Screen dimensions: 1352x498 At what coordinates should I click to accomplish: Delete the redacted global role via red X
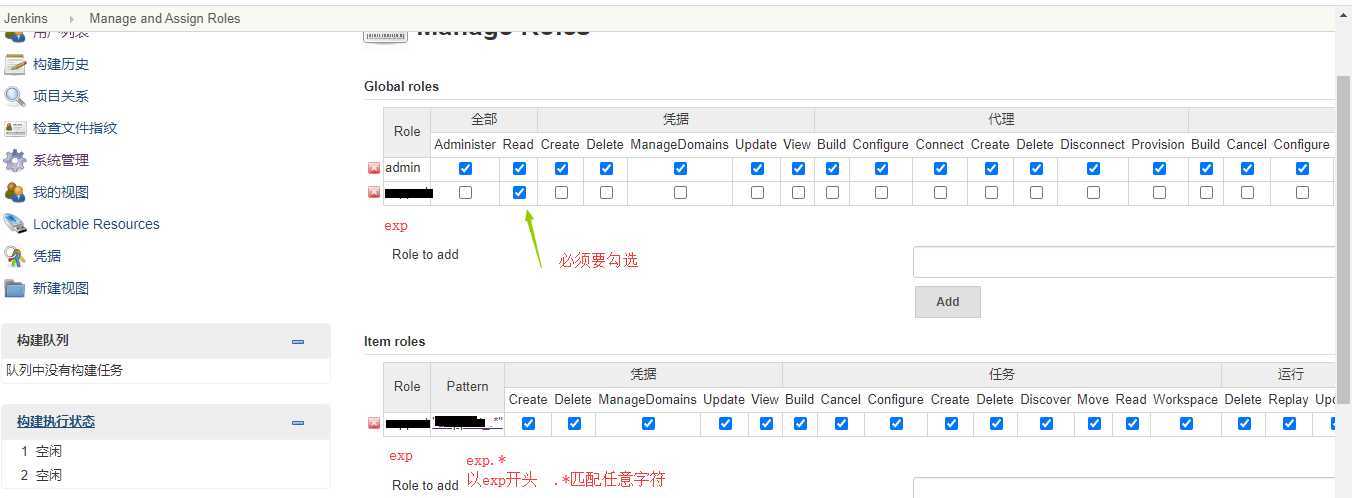coord(374,193)
